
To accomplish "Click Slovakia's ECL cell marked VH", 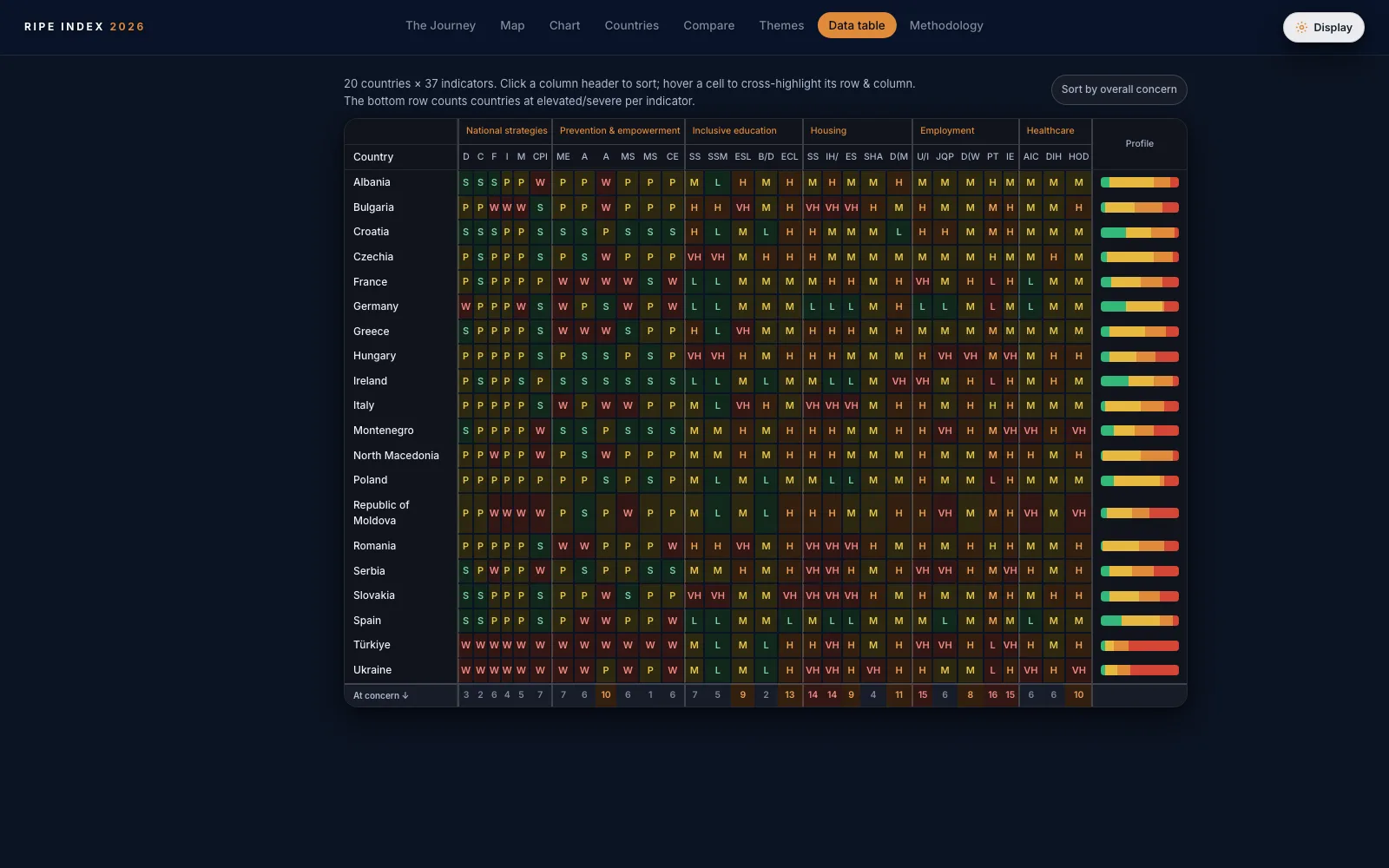I will (x=789, y=595).
